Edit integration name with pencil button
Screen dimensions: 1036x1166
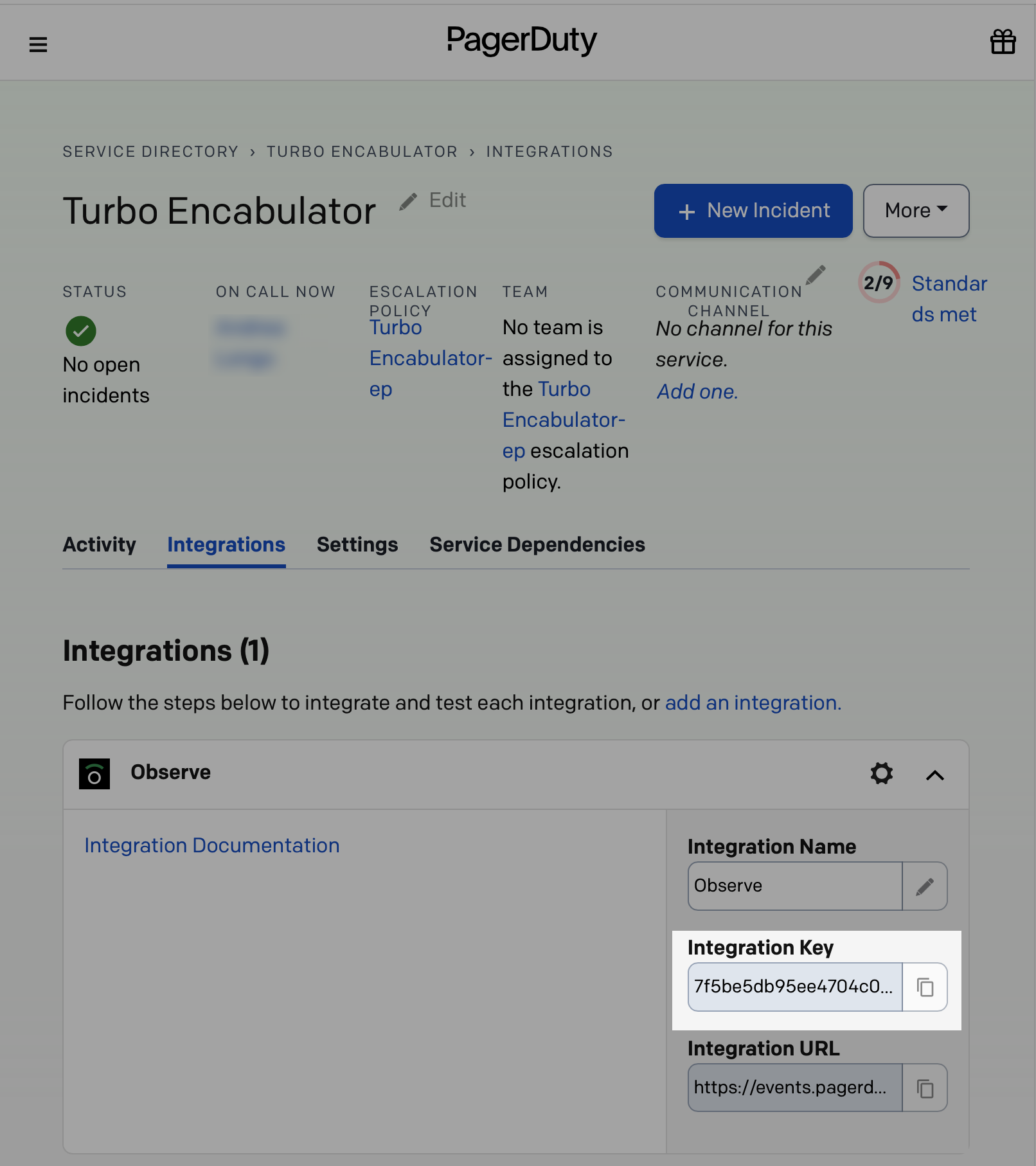[925, 886]
